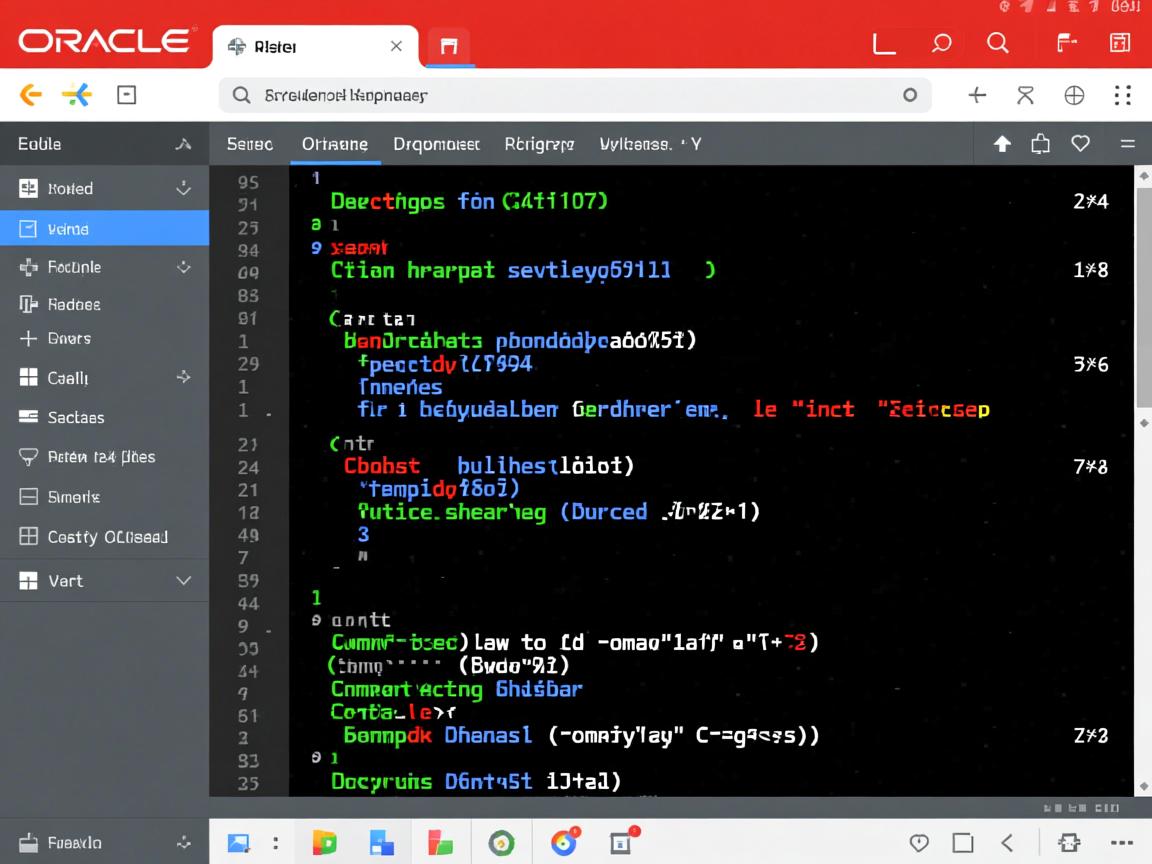
Task: Expand the Noited sidebar dropdown arrow
Action: [x=183, y=188]
